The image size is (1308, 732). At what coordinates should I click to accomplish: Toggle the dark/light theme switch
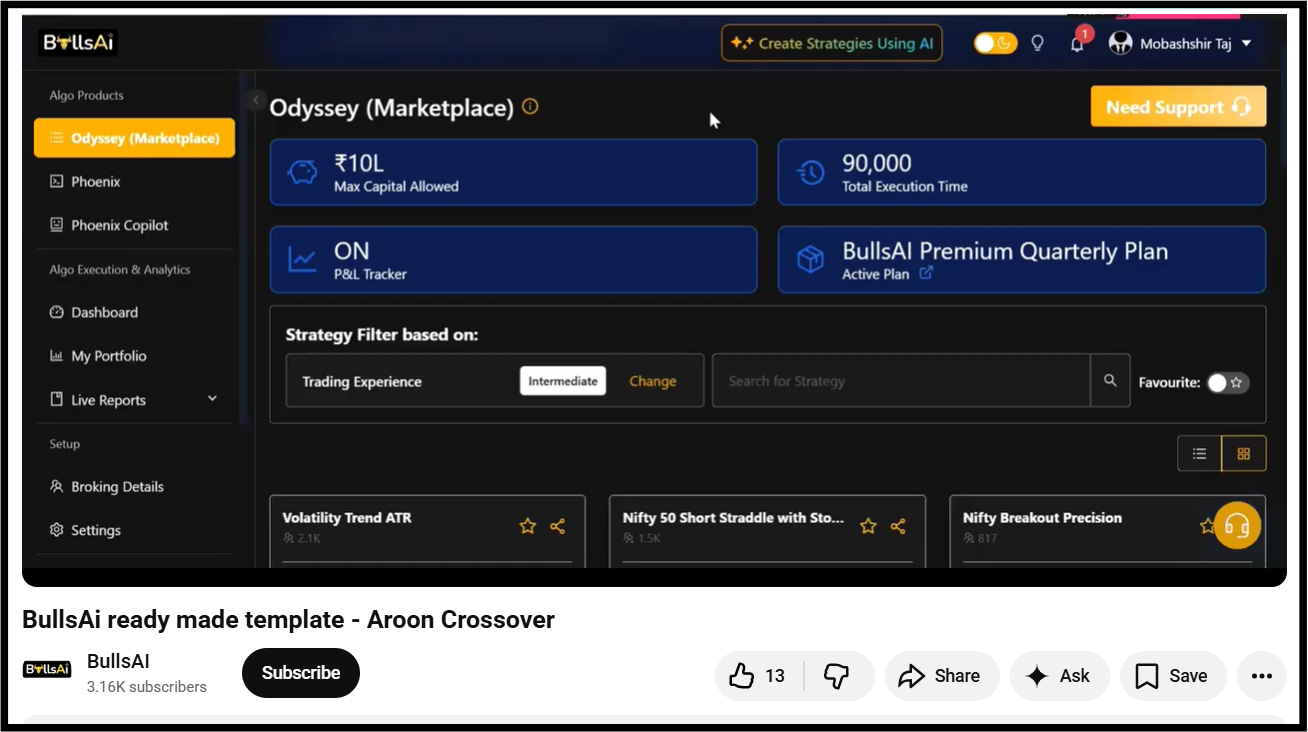[995, 43]
